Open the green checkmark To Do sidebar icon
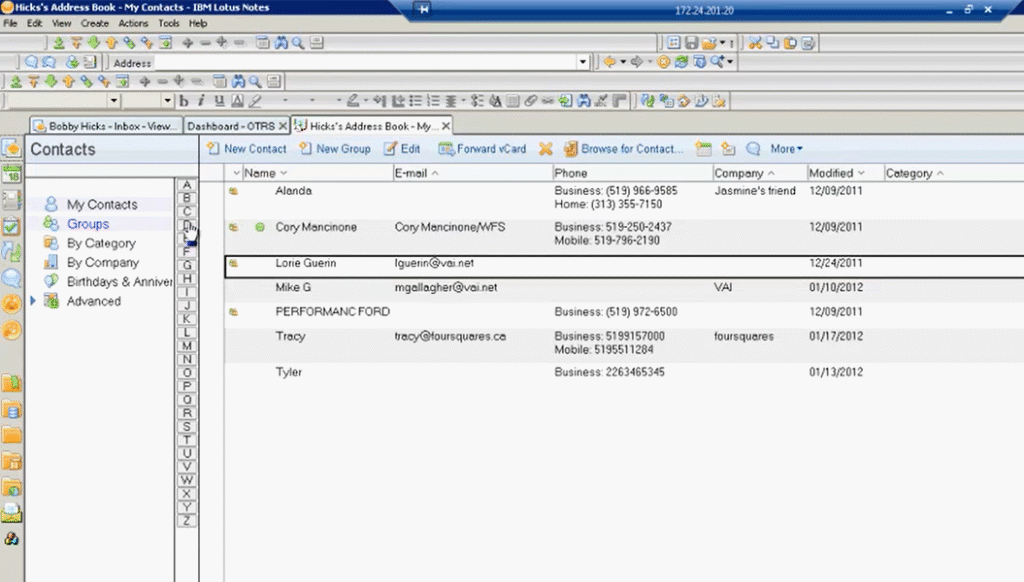Viewport: 1024px width, 582px height. 12,227
